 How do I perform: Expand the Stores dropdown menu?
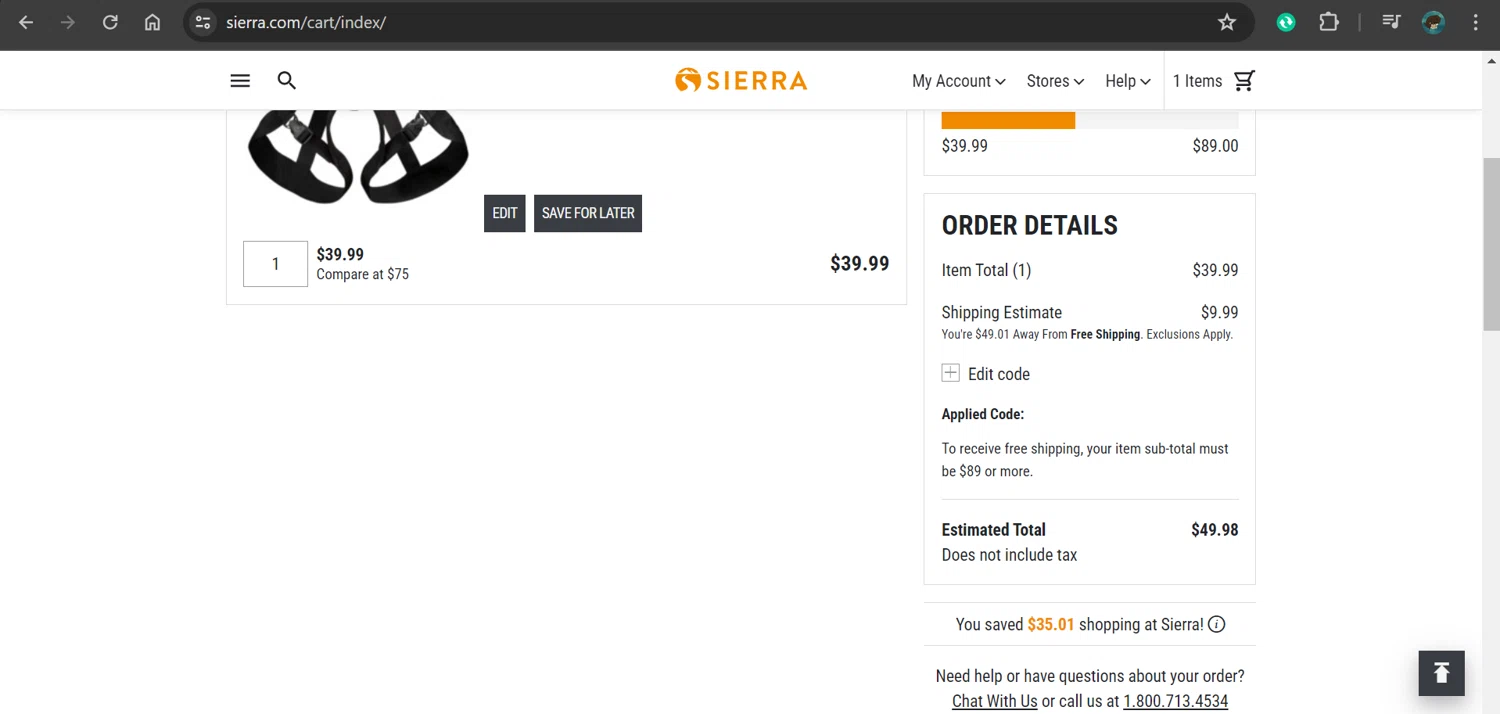(x=1055, y=81)
